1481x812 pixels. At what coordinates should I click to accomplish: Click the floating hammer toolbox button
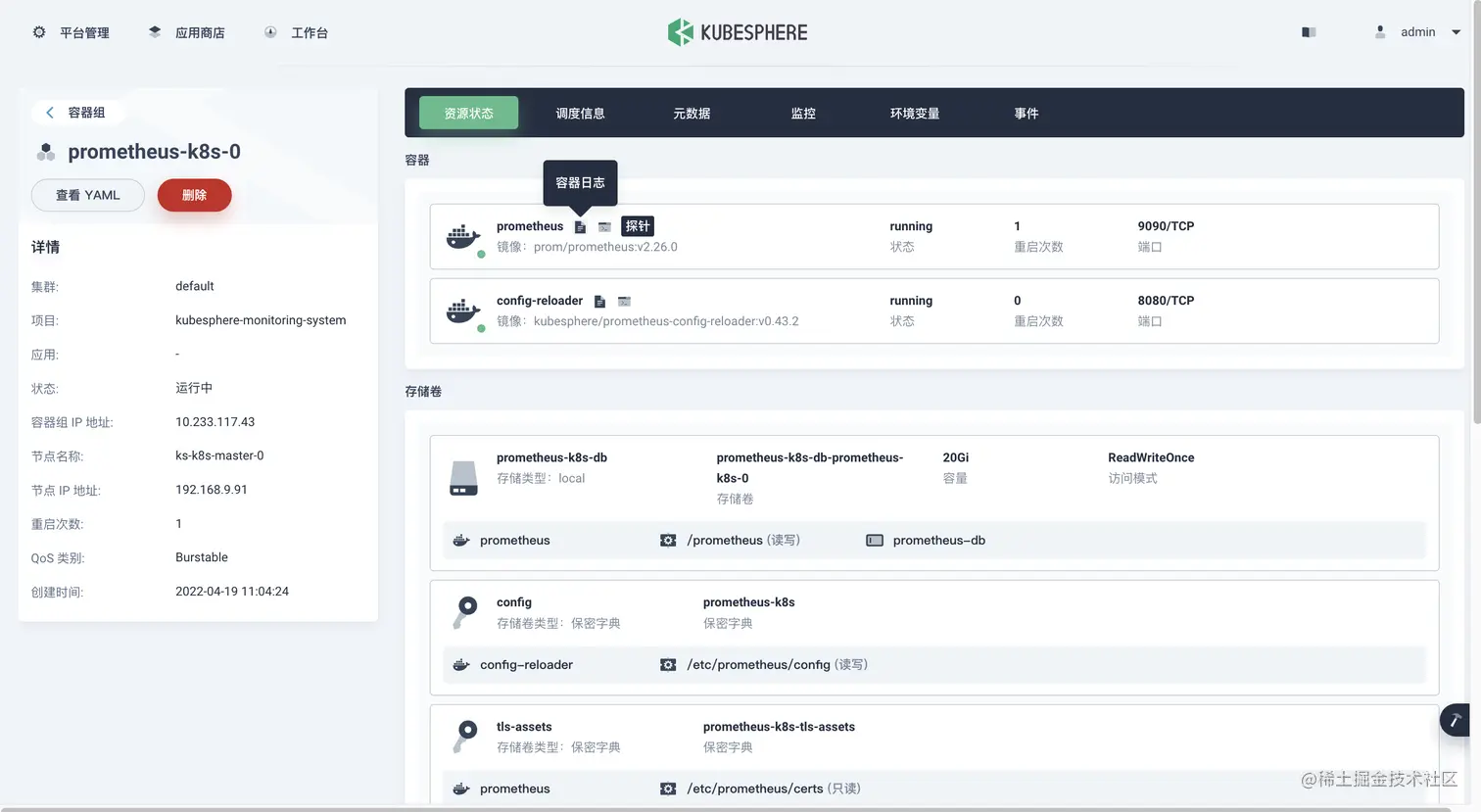[1456, 721]
